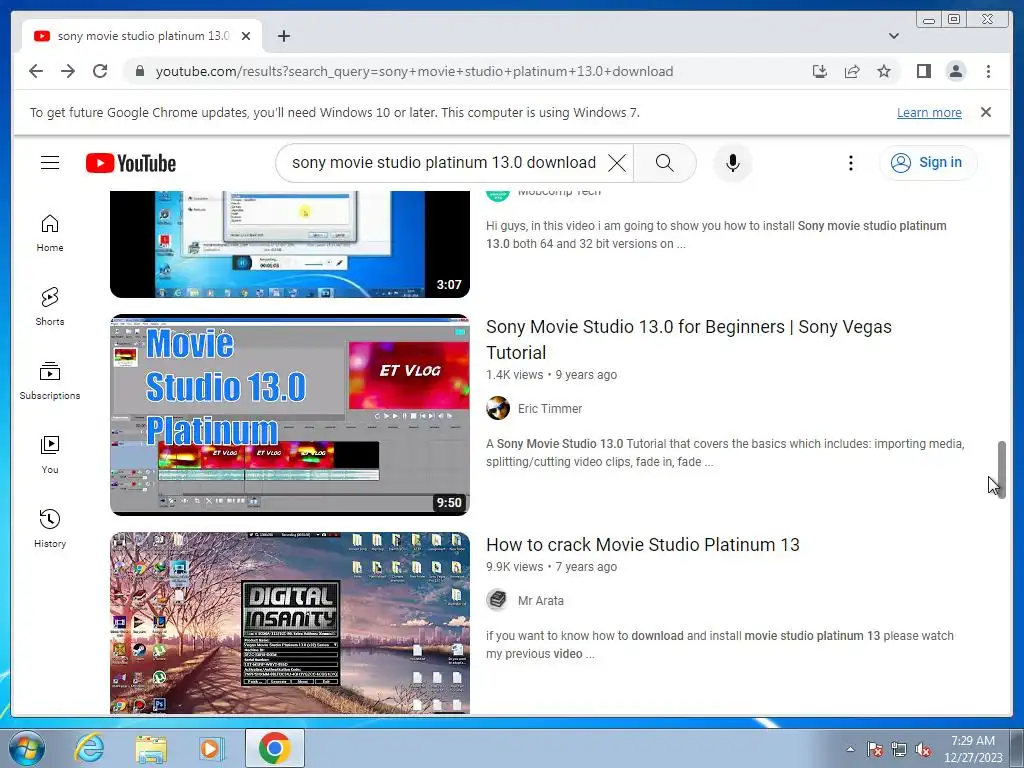
Task: Click the install app icon in address bar
Action: coord(820,71)
